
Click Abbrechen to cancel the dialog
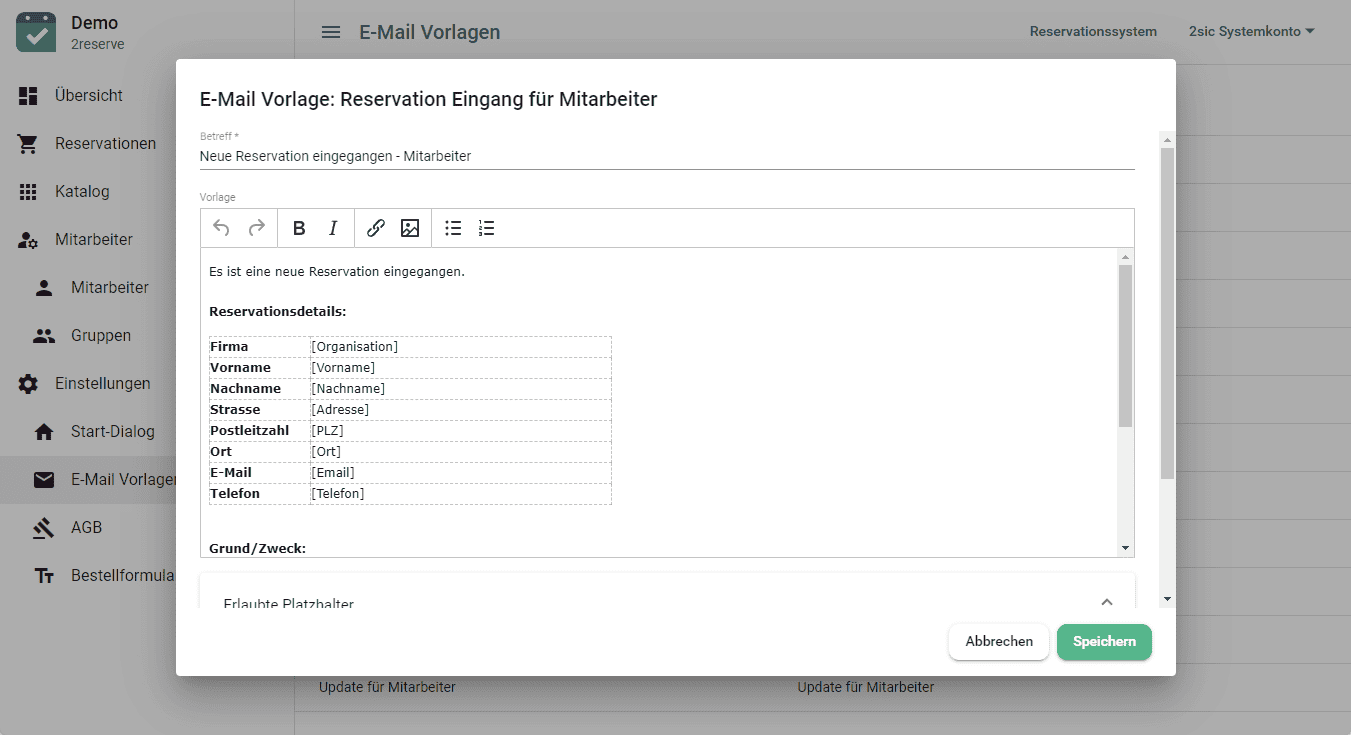[998, 642]
